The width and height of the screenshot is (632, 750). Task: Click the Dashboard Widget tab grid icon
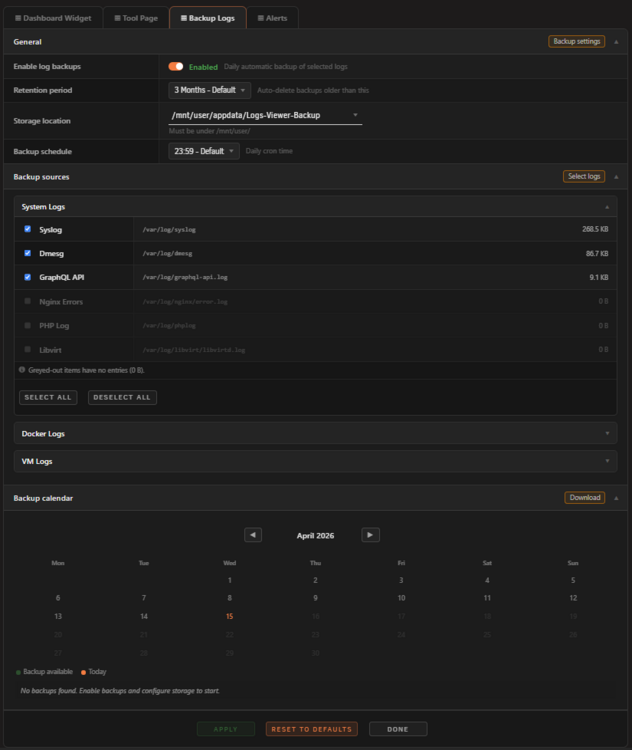pyautogui.click(x=18, y=18)
